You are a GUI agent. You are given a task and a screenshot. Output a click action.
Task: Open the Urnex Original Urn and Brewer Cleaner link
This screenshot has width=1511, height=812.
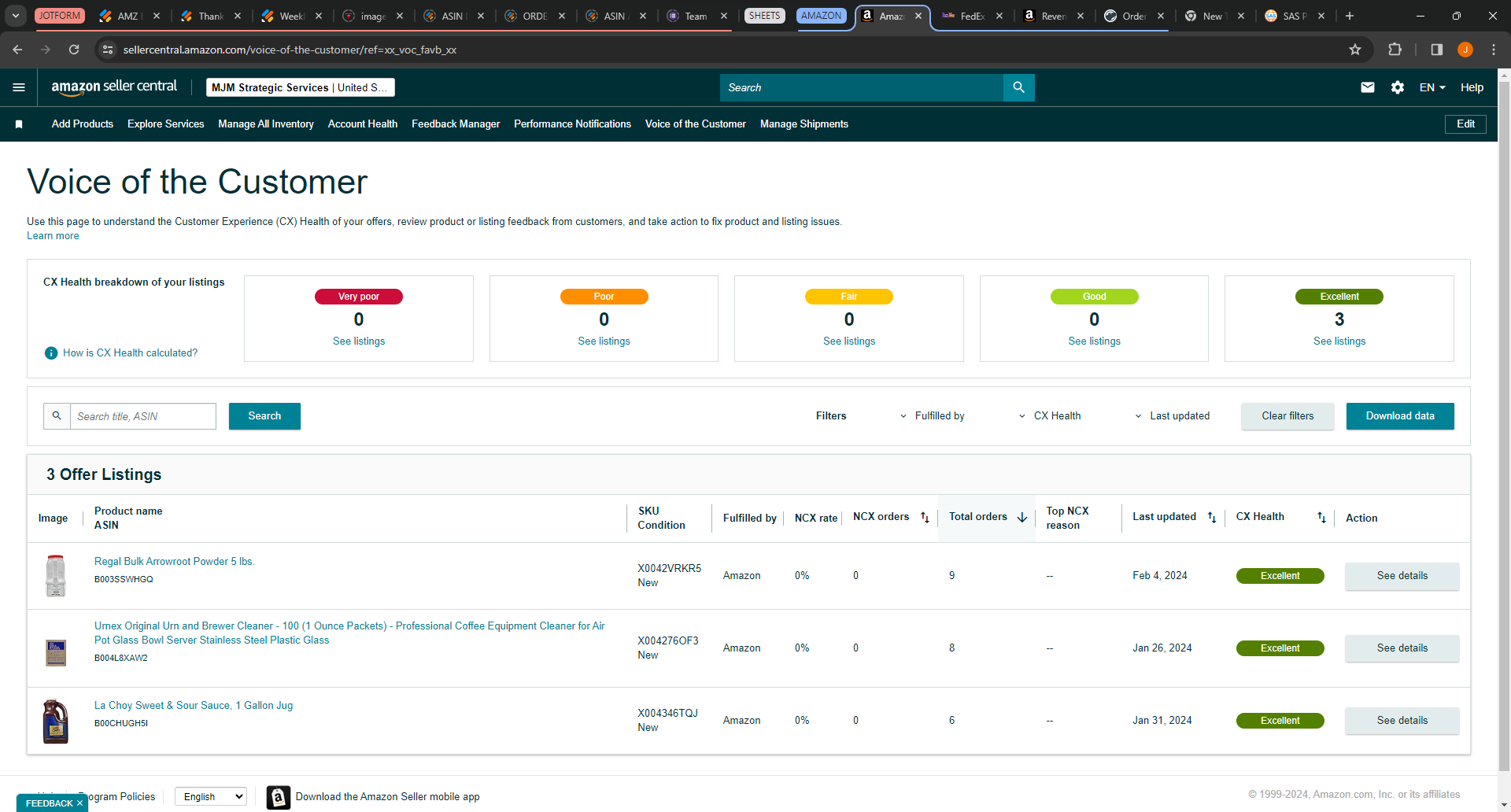tap(349, 633)
